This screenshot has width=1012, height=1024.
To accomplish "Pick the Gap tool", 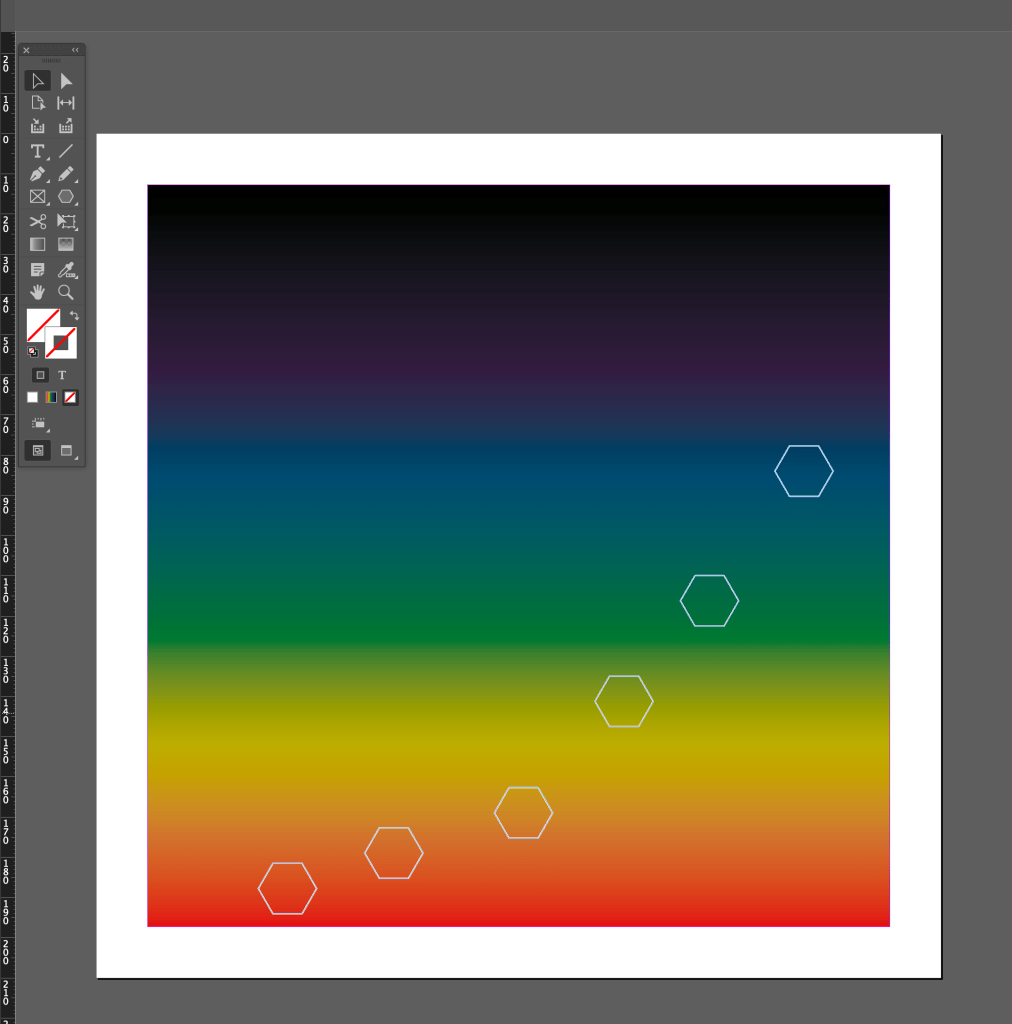I will pyautogui.click(x=66, y=103).
